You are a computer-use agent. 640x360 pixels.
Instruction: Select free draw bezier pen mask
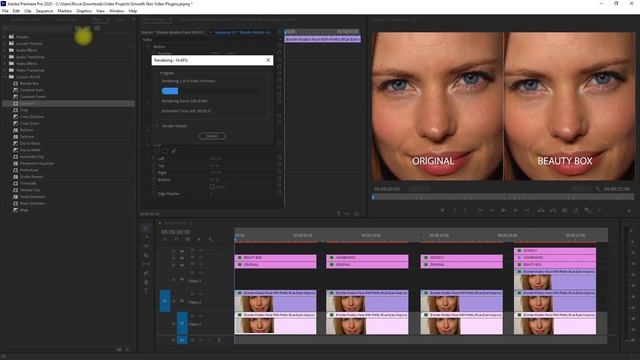tap(173, 151)
